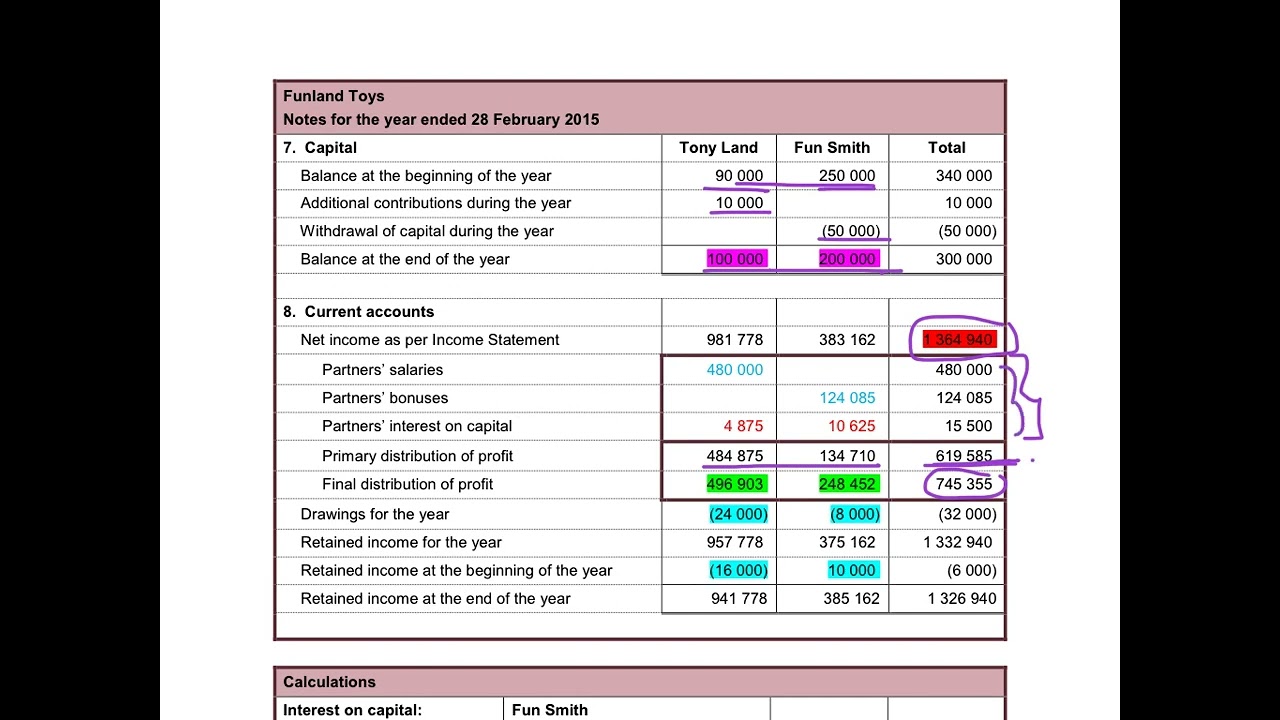Image resolution: width=1280 pixels, height=720 pixels.
Task: Click the highlighted 100 000 closing balance
Action: (736, 259)
